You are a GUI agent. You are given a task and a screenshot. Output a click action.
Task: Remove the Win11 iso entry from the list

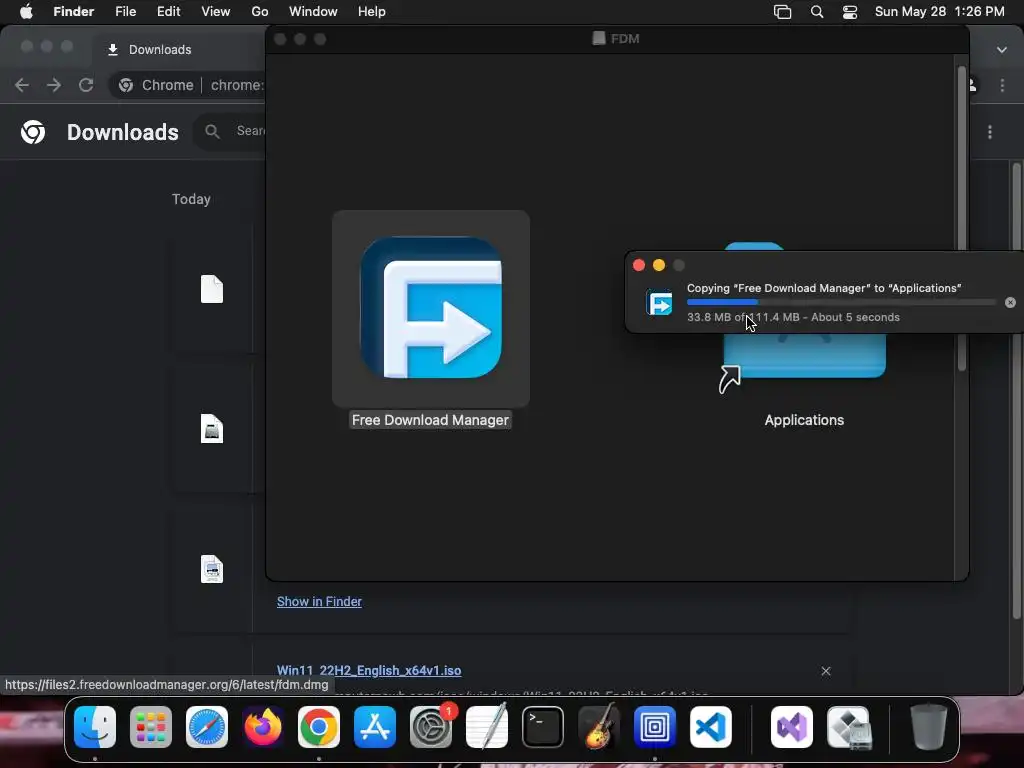[825, 671]
